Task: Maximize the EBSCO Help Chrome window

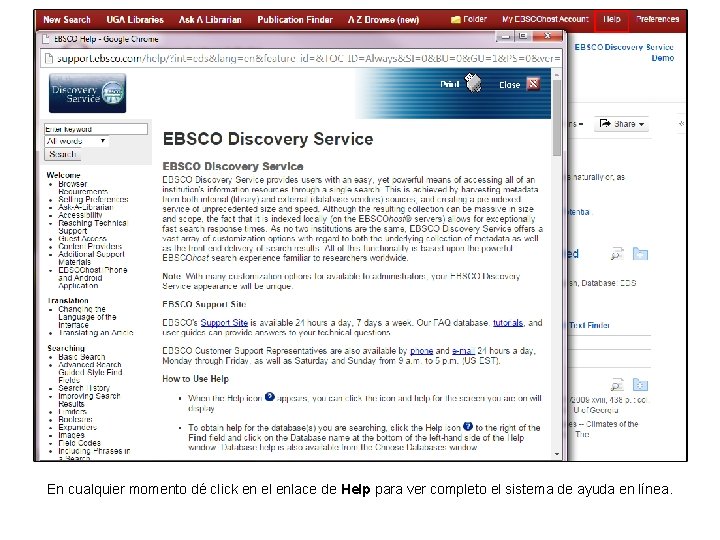Action: pos(523,36)
